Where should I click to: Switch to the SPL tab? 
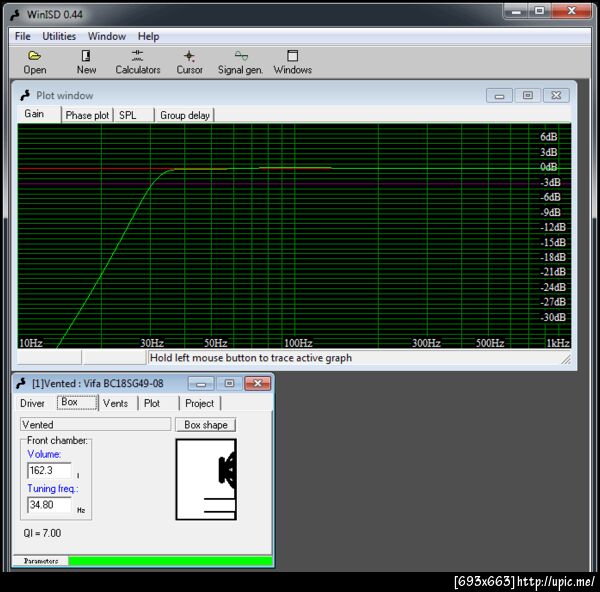pos(134,115)
